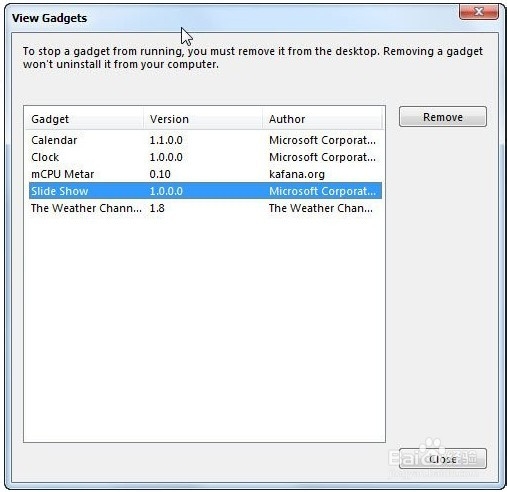The image size is (507, 492).
Task: Select the Clock gadget in the list
Action: point(205,157)
